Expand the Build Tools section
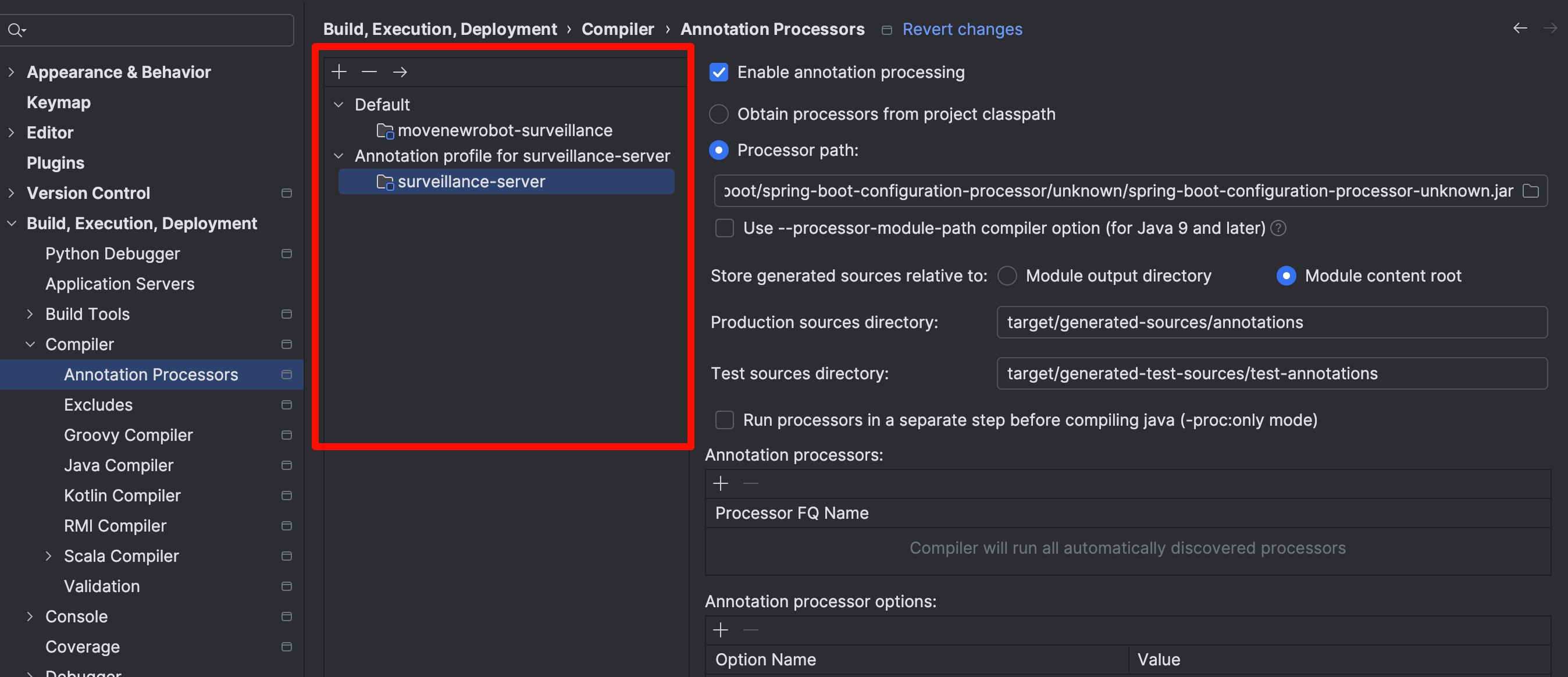Viewport: 1568px width, 677px height. tap(30, 314)
